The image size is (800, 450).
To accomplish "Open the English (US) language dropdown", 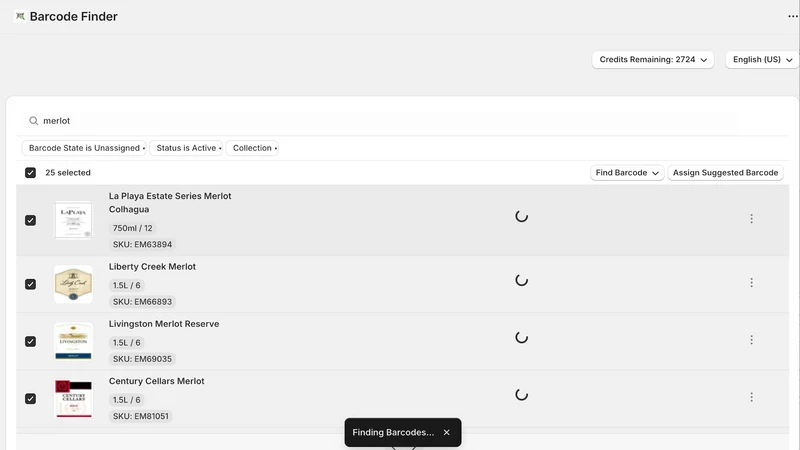I will [x=762, y=60].
